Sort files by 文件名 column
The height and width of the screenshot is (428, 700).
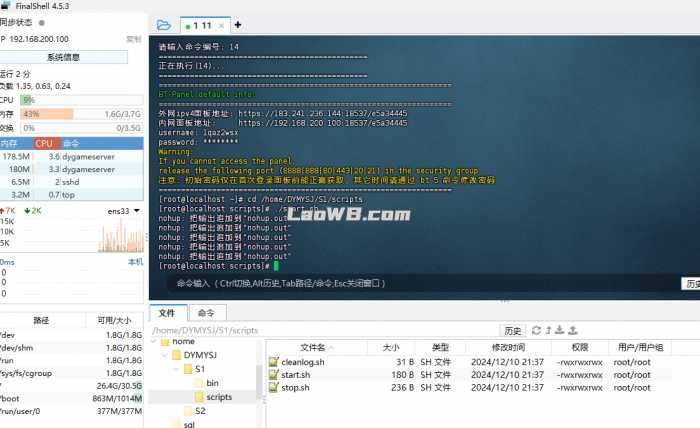coord(317,347)
